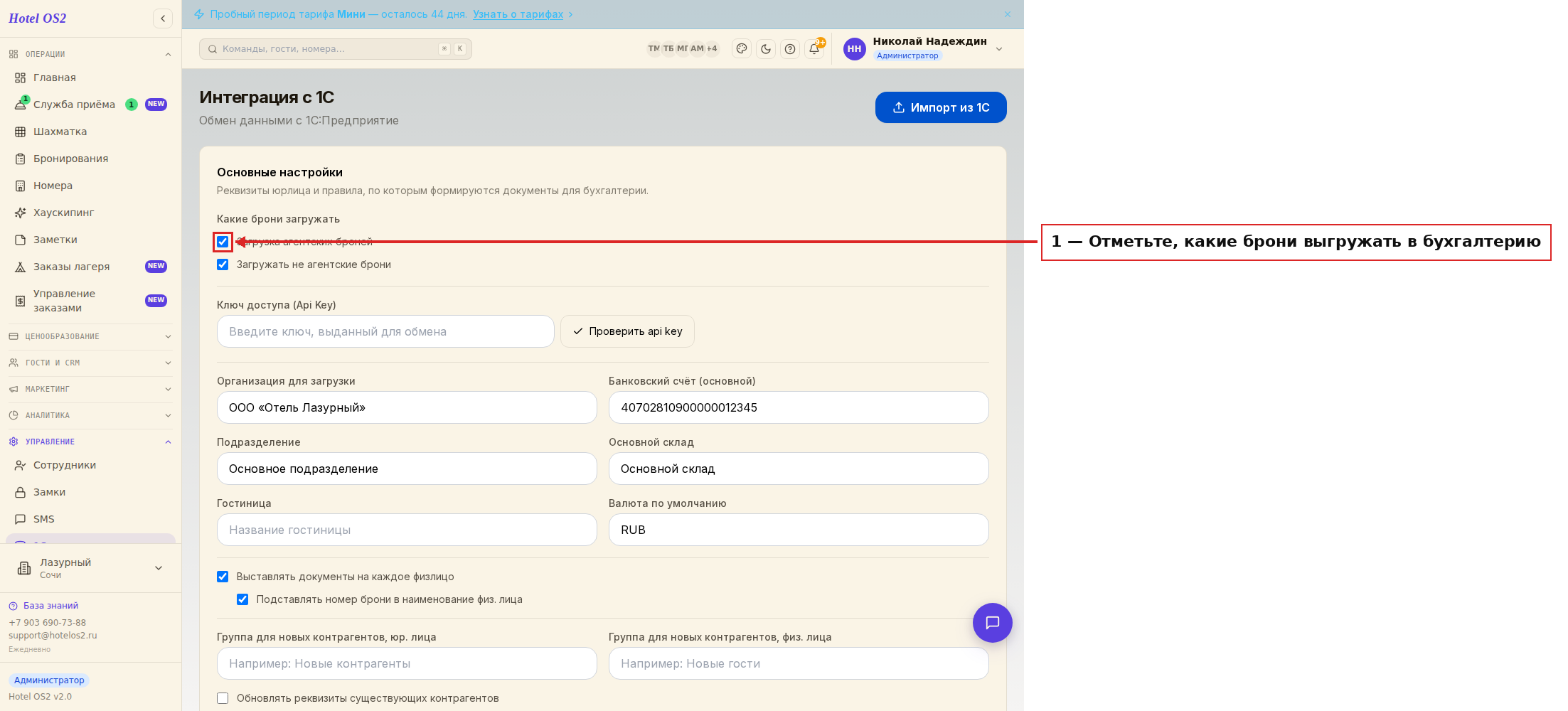
Task: Click the Импорт из 1С button
Action: tap(941, 107)
